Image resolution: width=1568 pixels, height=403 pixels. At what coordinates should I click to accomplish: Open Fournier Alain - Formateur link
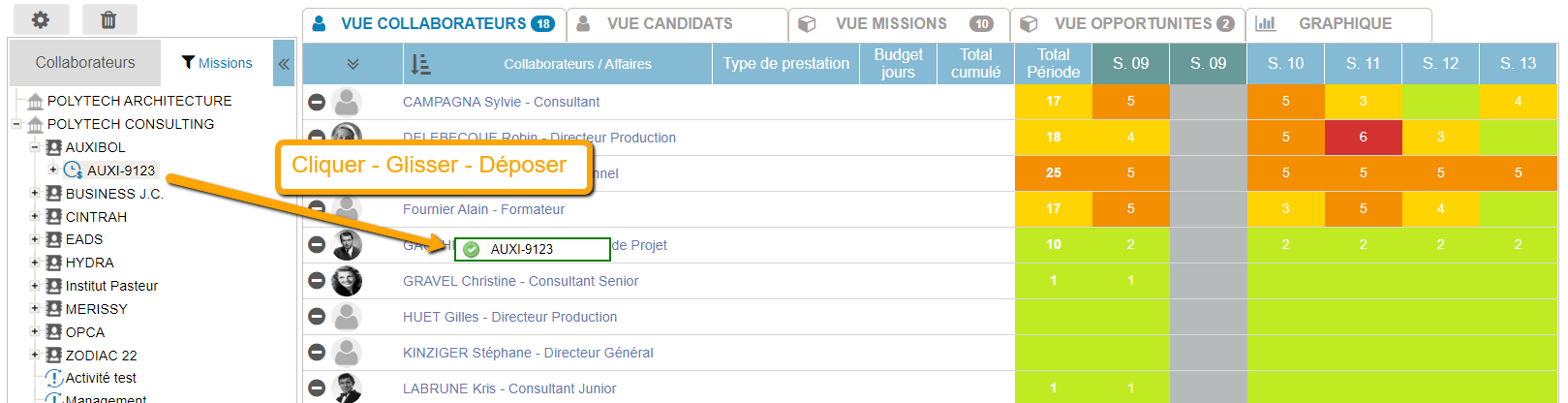(483, 209)
